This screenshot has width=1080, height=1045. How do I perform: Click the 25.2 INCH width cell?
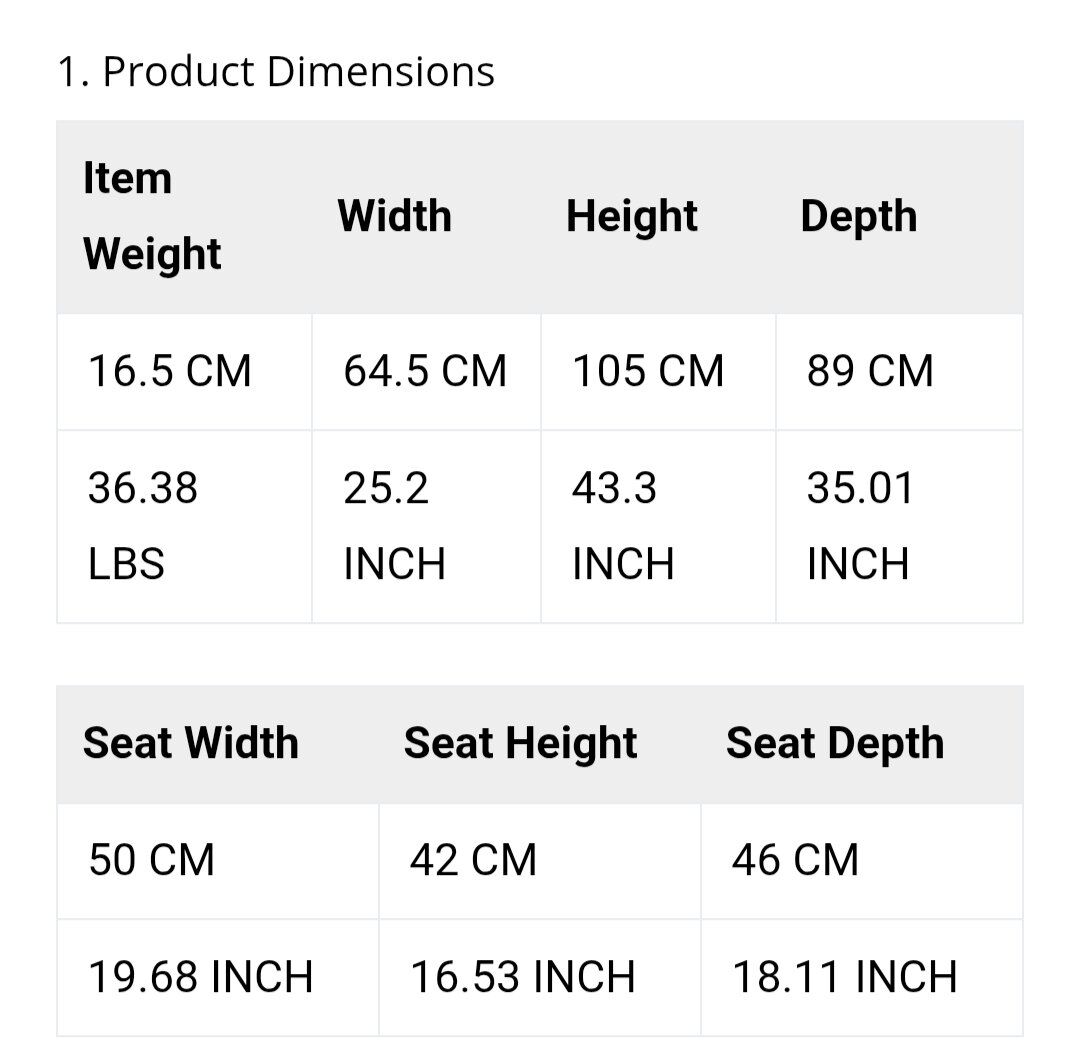click(x=394, y=526)
